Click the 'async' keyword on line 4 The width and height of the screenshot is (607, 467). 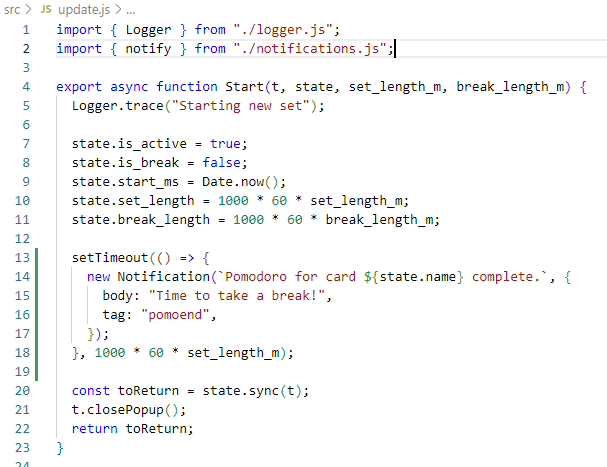tap(129, 87)
